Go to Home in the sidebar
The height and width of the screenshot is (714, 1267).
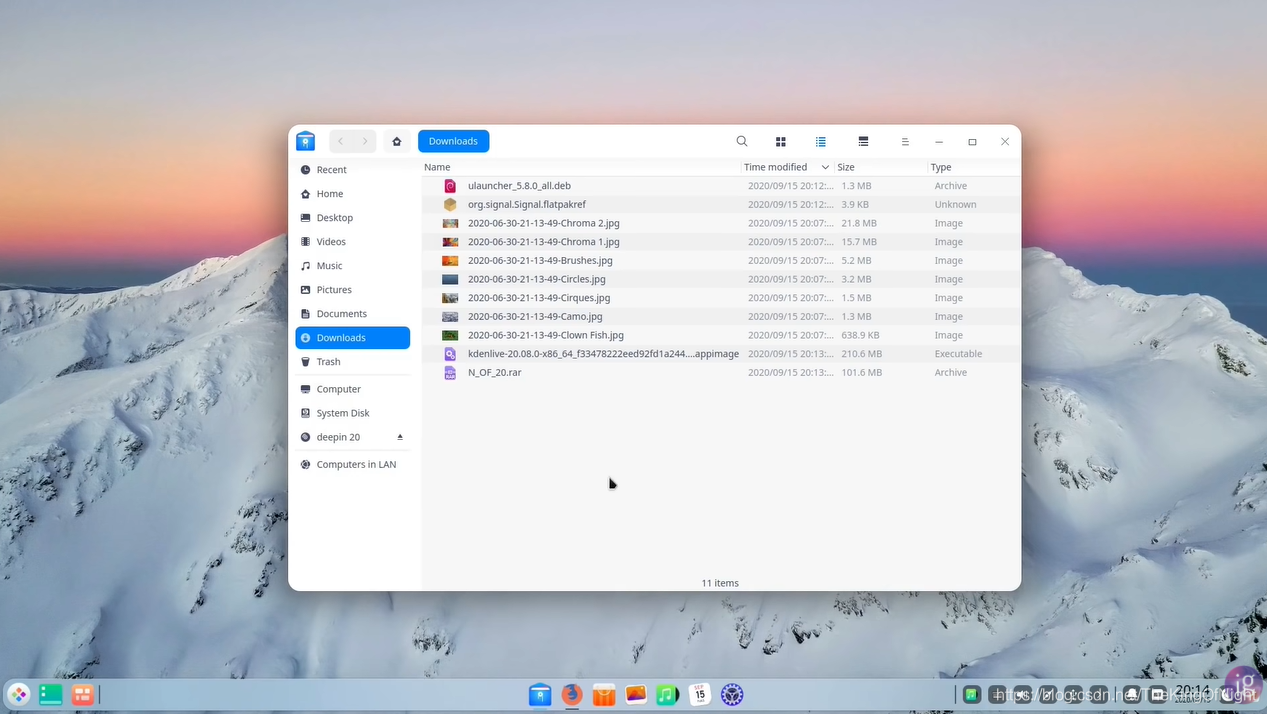[x=353, y=194]
